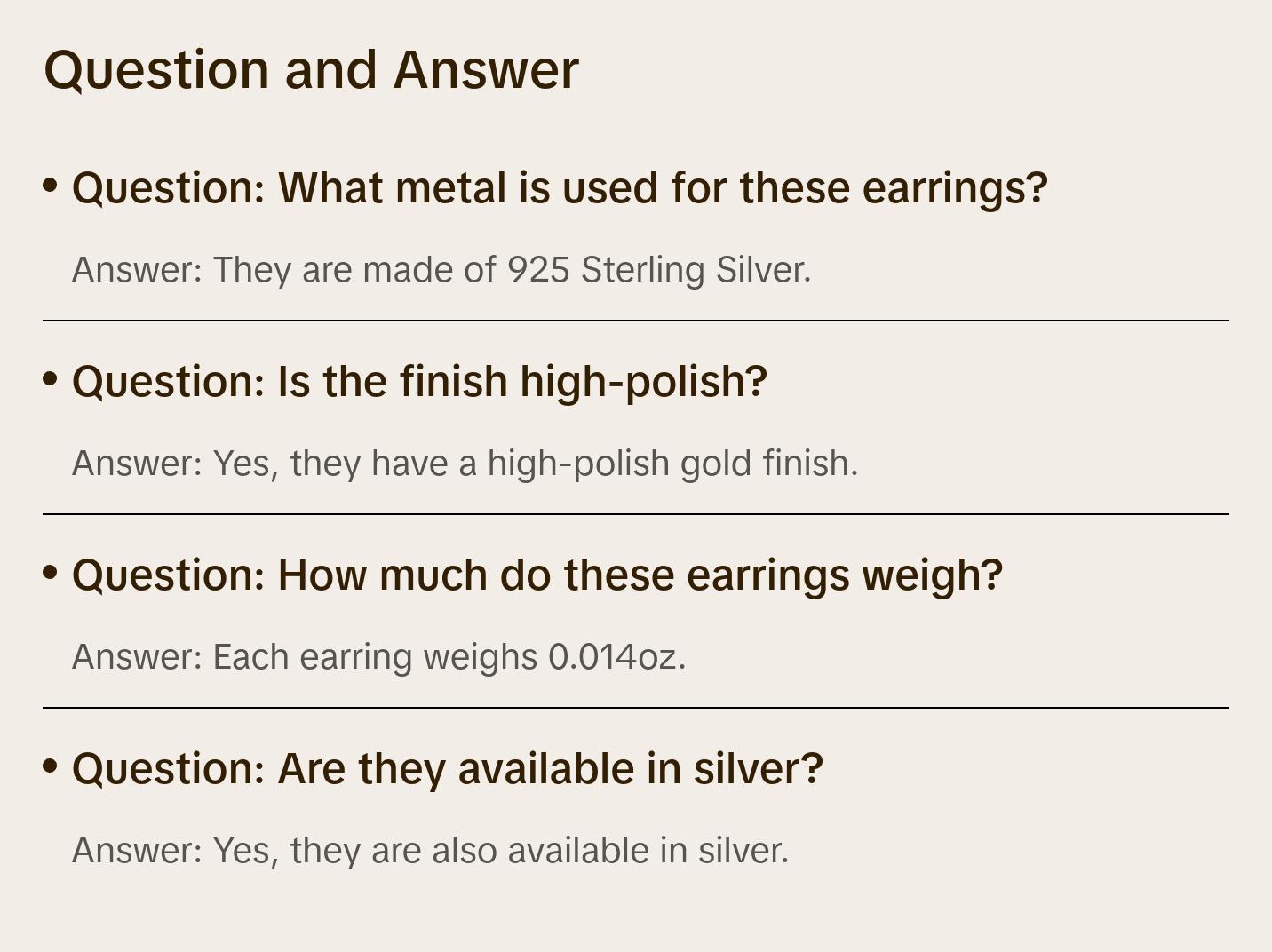Click the word "Answer:" in the first answer
The height and width of the screenshot is (952, 1272).
pyautogui.click(x=138, y=270)
